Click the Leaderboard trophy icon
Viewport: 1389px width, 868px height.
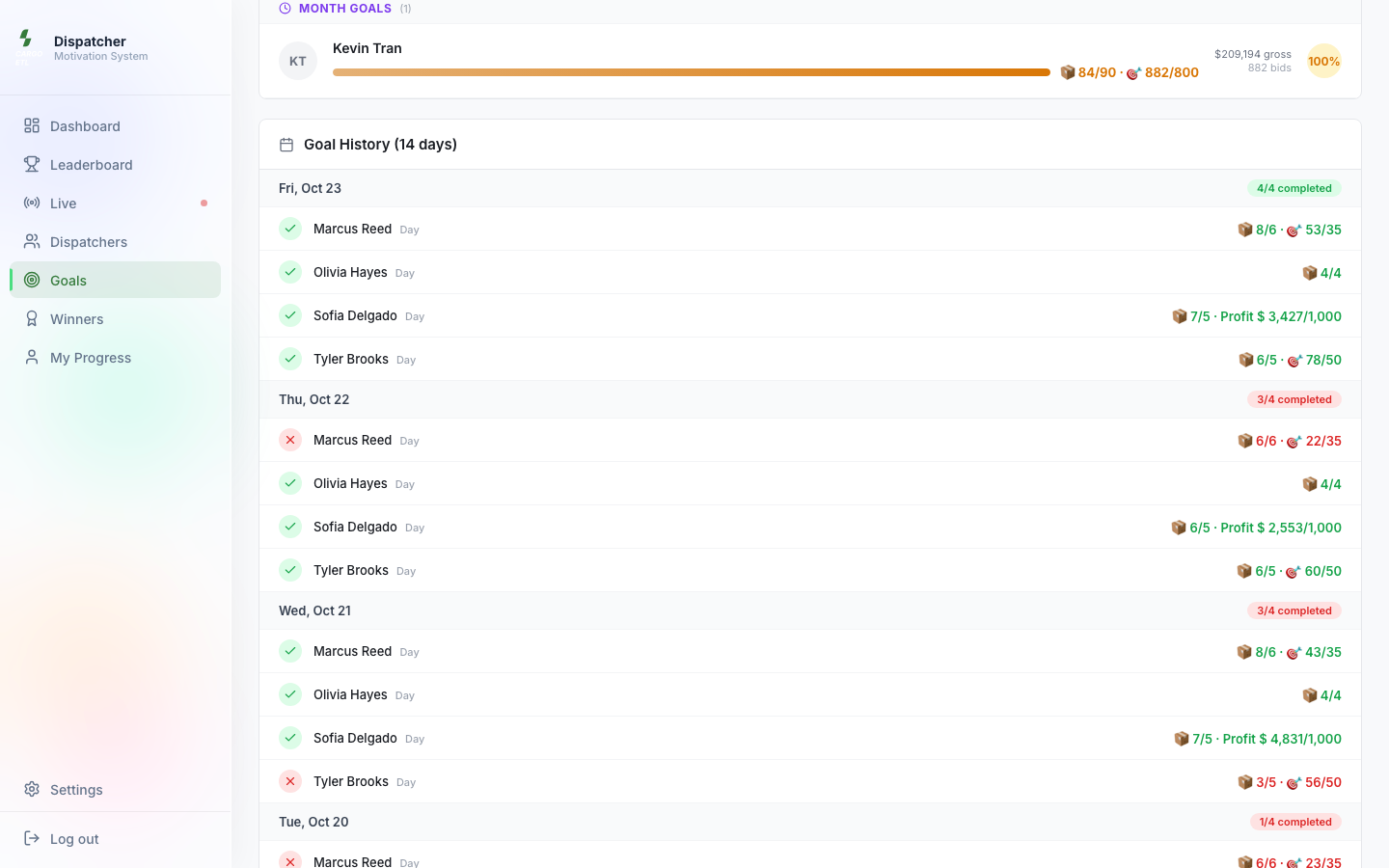tap(32, 164)
